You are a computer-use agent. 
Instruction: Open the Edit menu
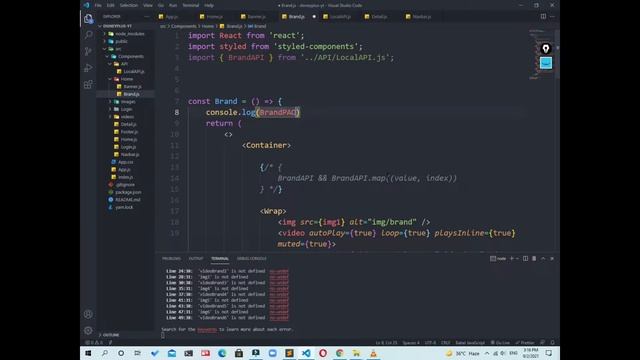(111, 5)
